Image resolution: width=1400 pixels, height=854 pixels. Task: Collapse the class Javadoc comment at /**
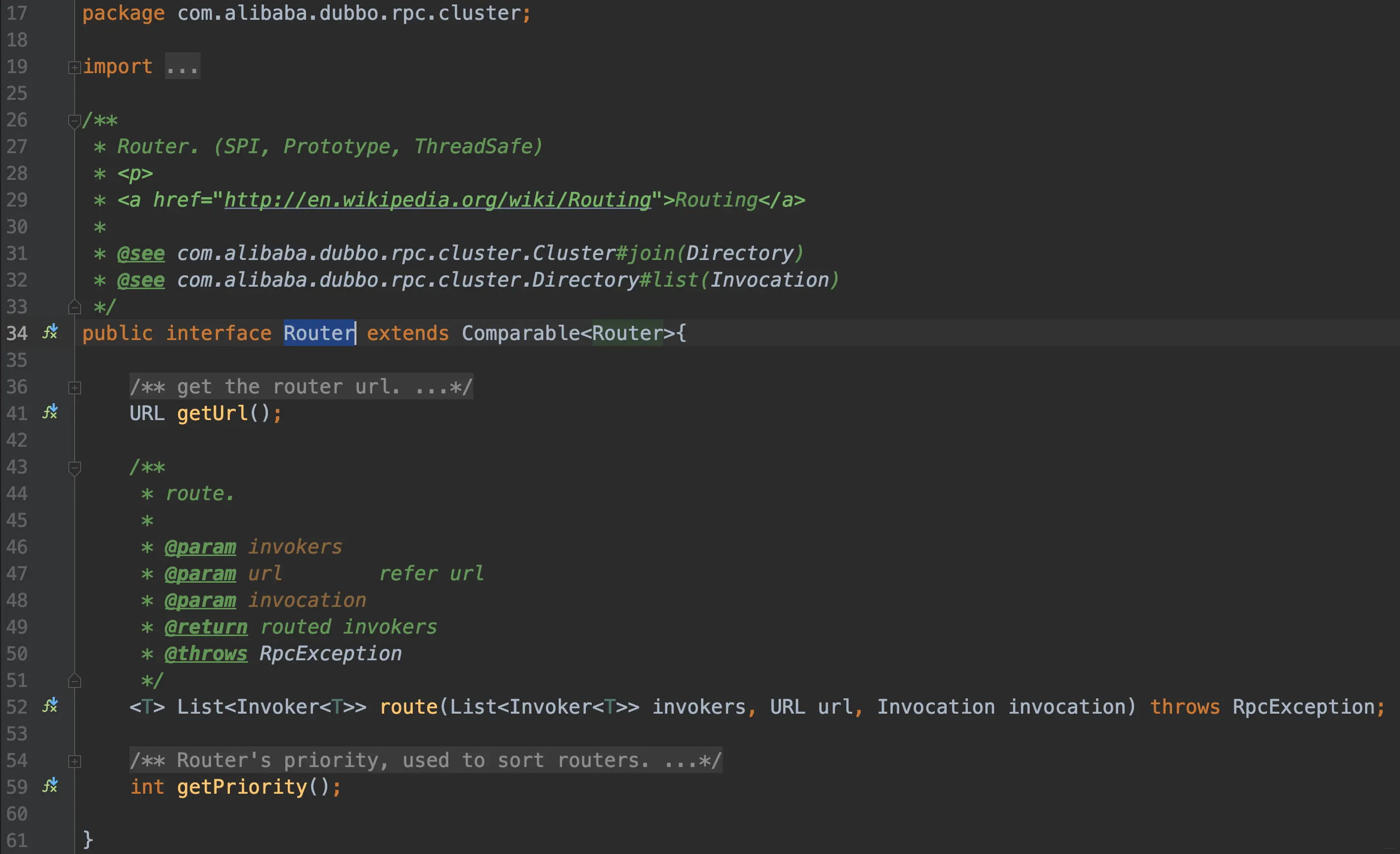[74, 121]
